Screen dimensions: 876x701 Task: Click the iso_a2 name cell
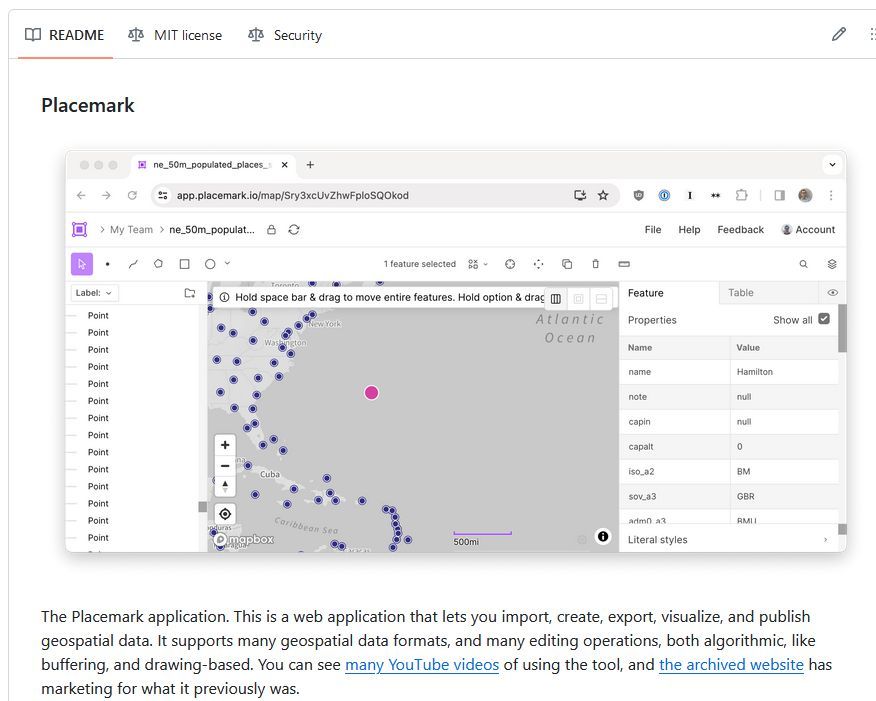pos(675,471)
